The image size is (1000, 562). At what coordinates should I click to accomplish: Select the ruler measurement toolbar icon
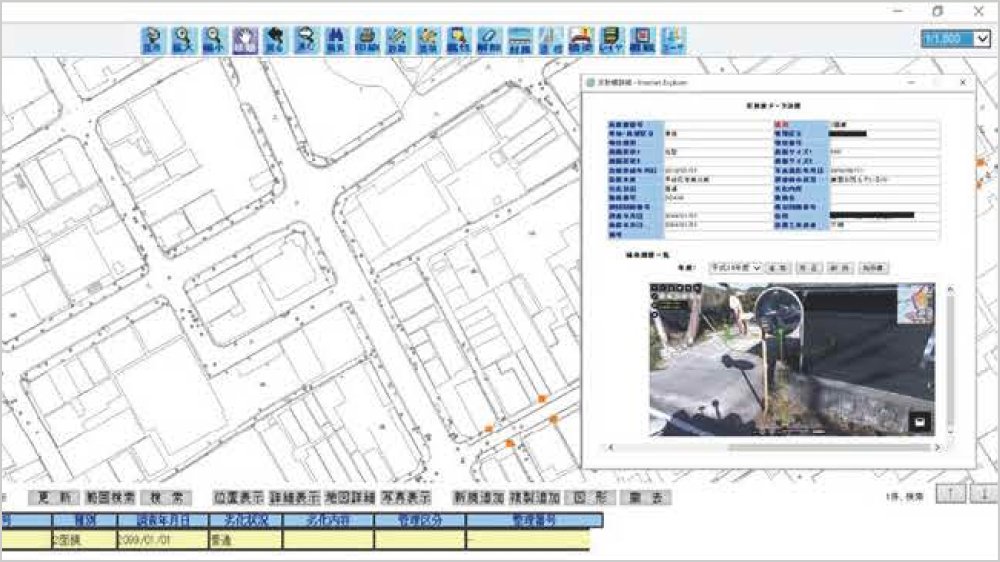[520, 40]
